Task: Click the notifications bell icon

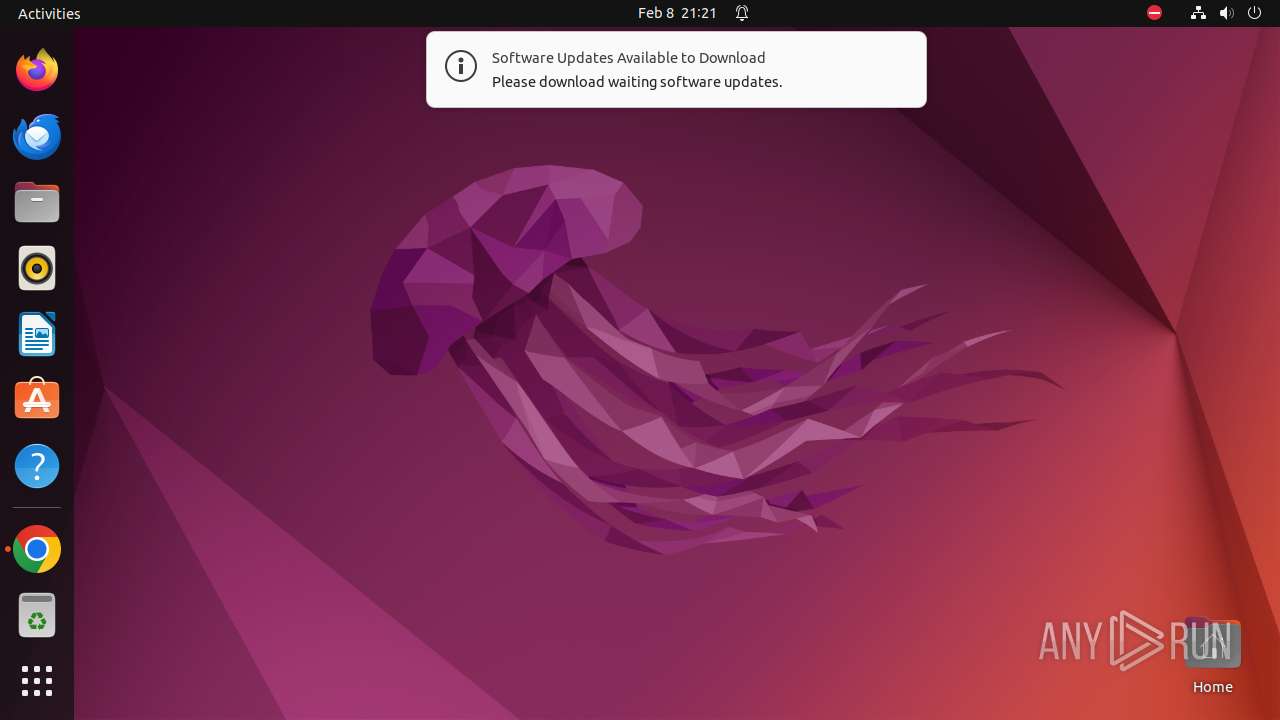Action: pos(742,13)
